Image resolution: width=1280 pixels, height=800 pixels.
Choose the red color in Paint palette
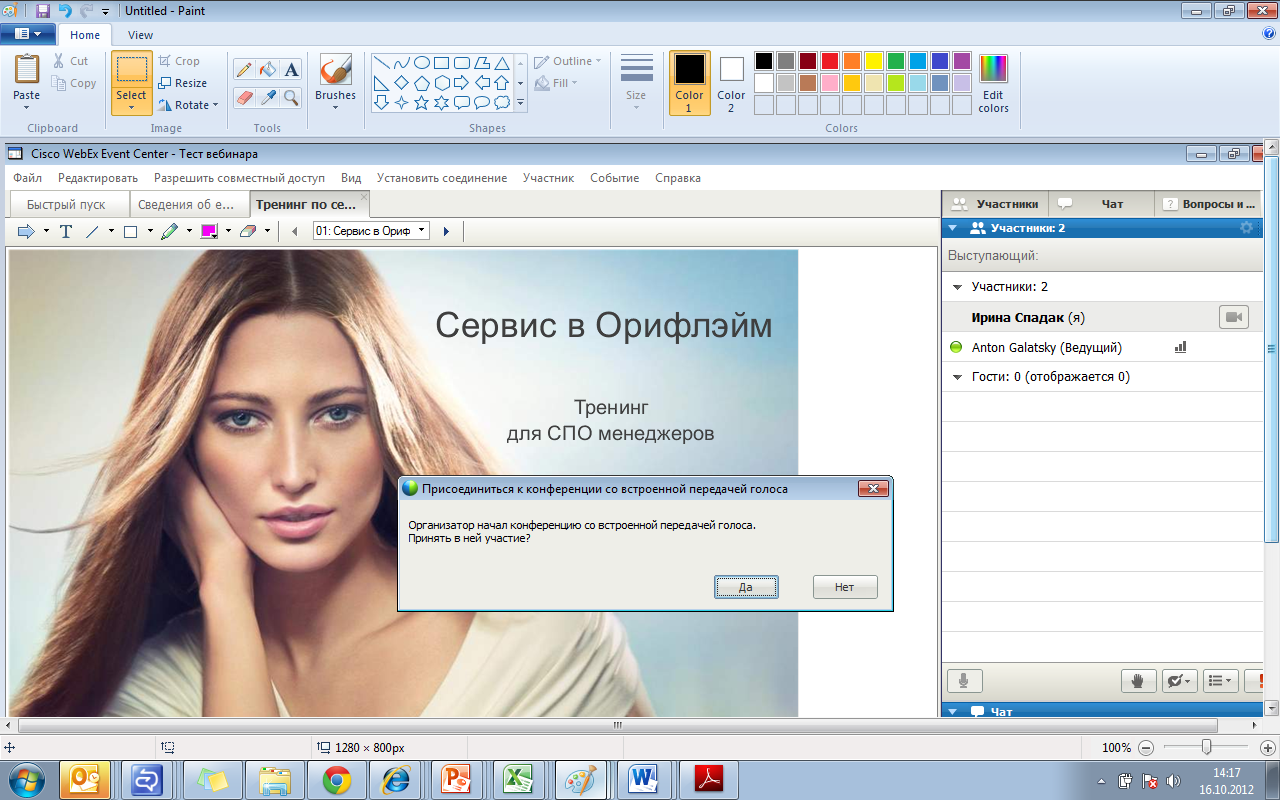829,61
